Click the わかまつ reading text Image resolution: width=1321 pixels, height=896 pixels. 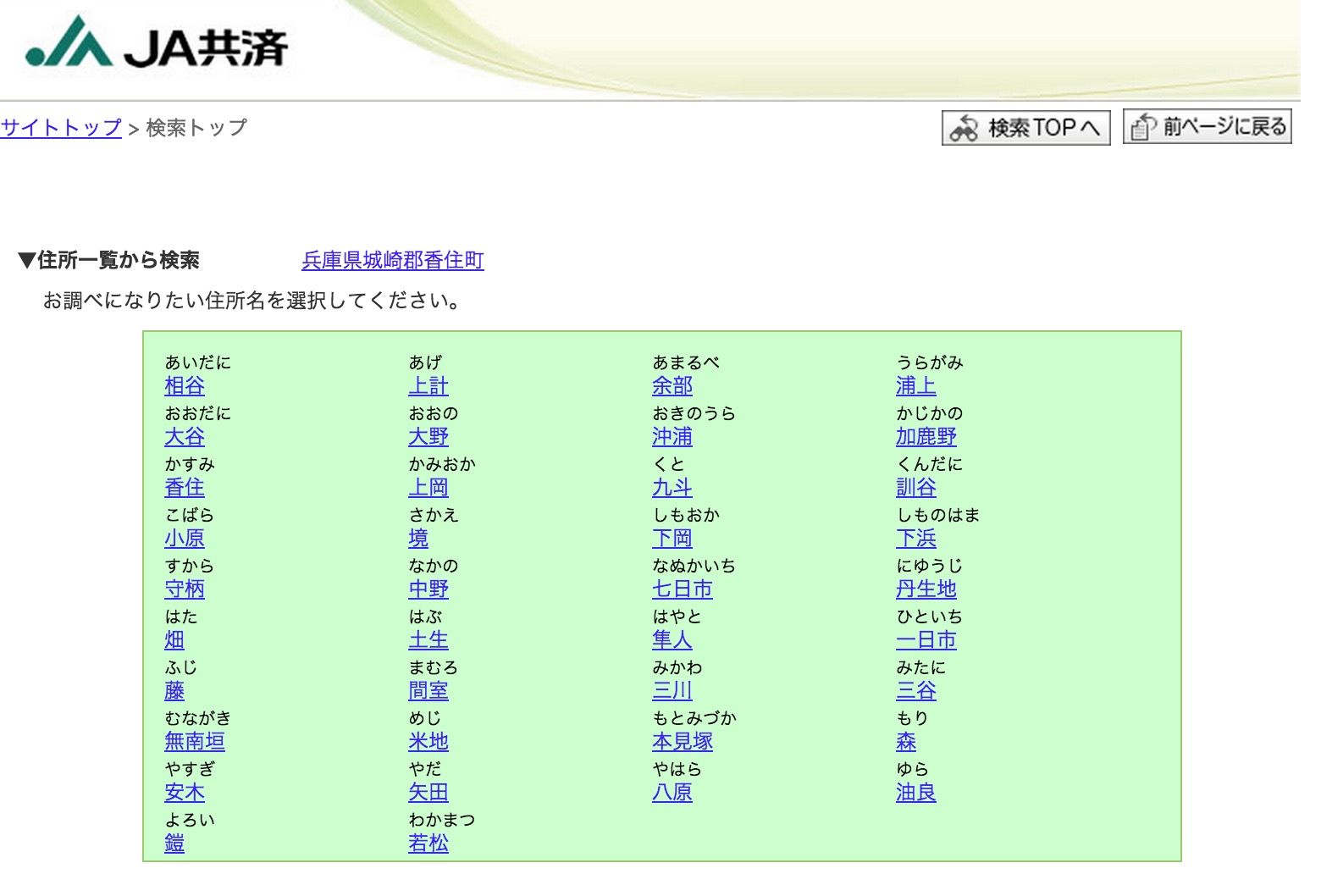[442, 820]
